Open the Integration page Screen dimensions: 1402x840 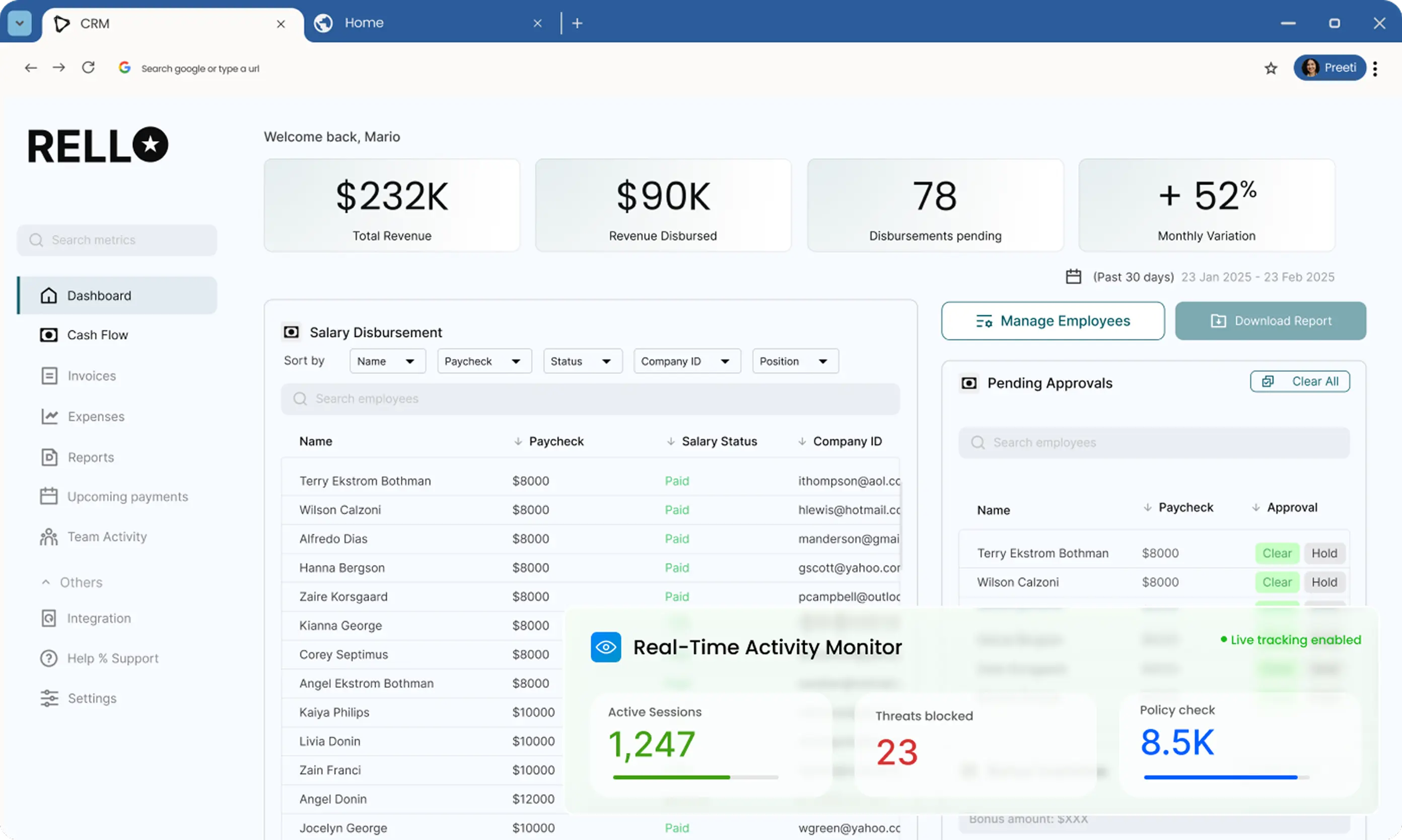[99, 618]
